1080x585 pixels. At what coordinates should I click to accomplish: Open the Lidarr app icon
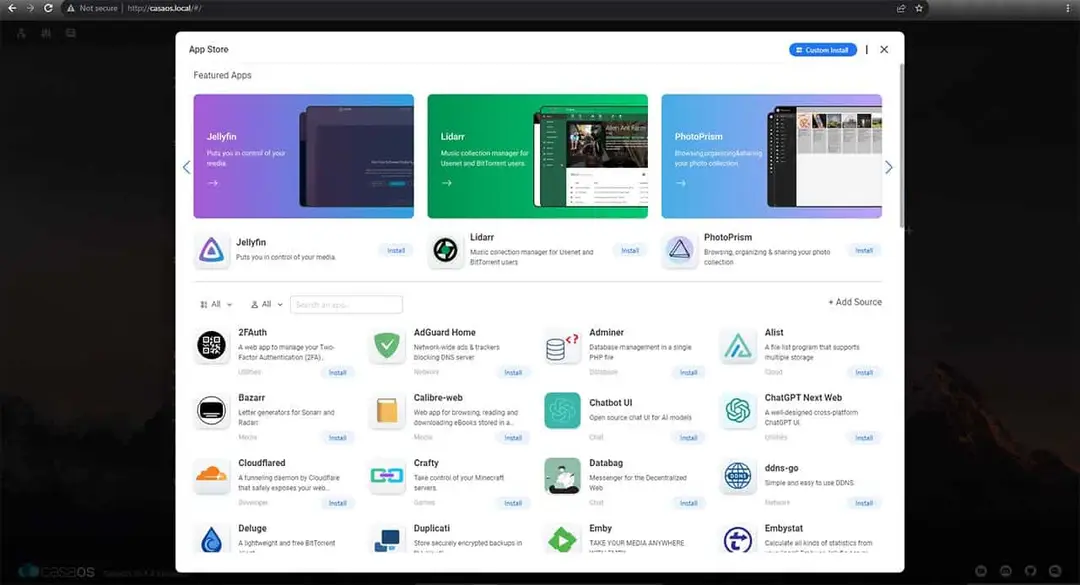(x=446, y=250)
